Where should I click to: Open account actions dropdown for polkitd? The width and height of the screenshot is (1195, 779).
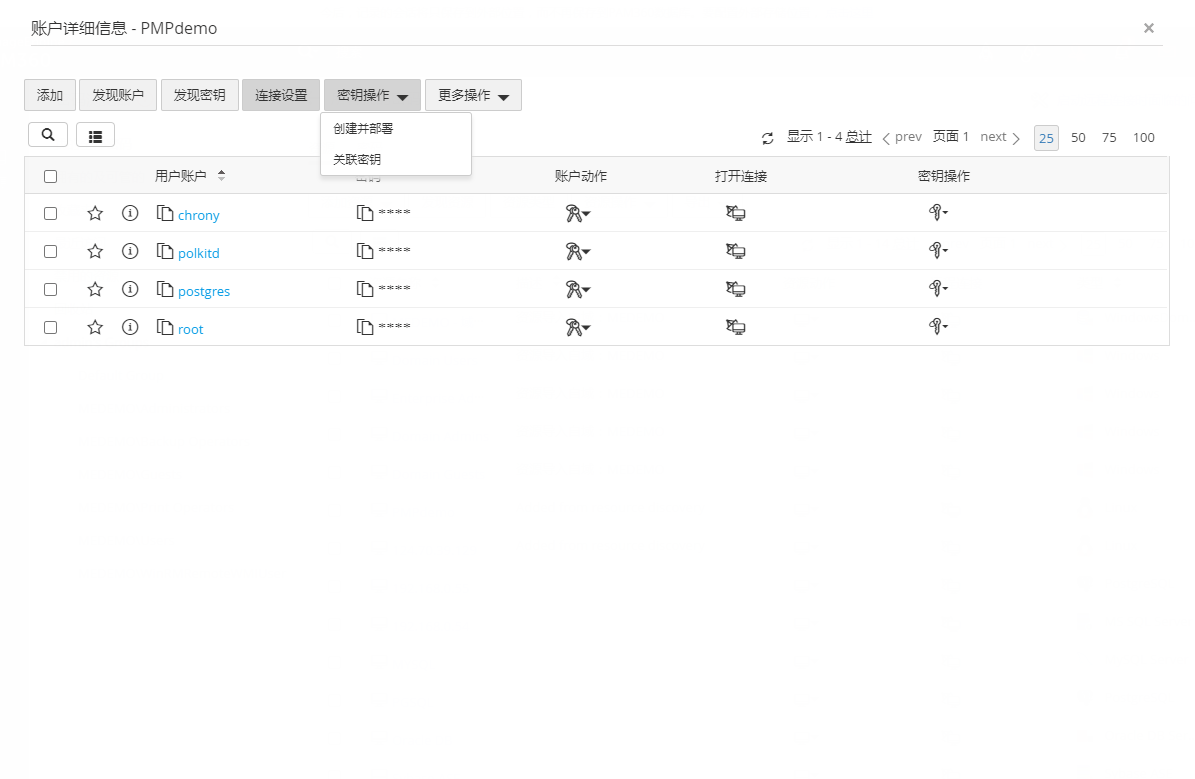click(x=577, y=251)
